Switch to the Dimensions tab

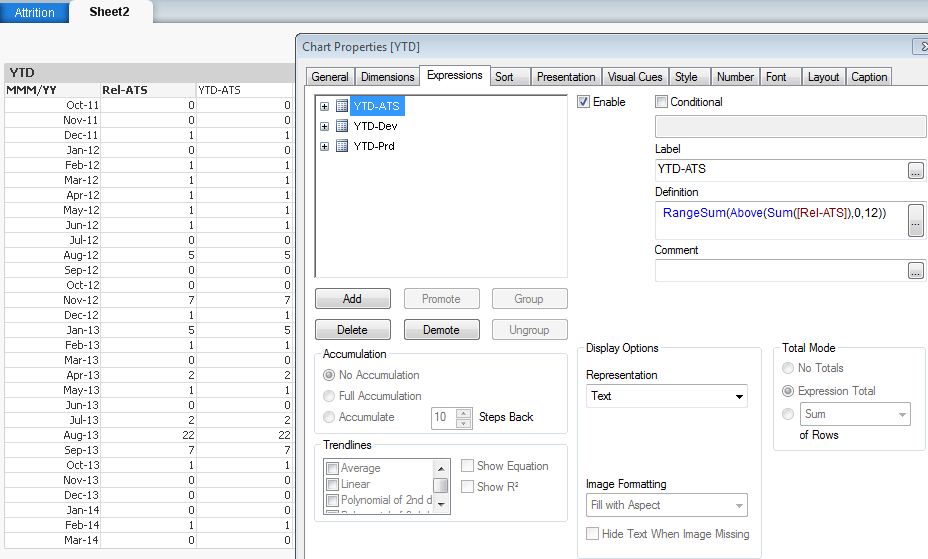(x=388, y=77)
